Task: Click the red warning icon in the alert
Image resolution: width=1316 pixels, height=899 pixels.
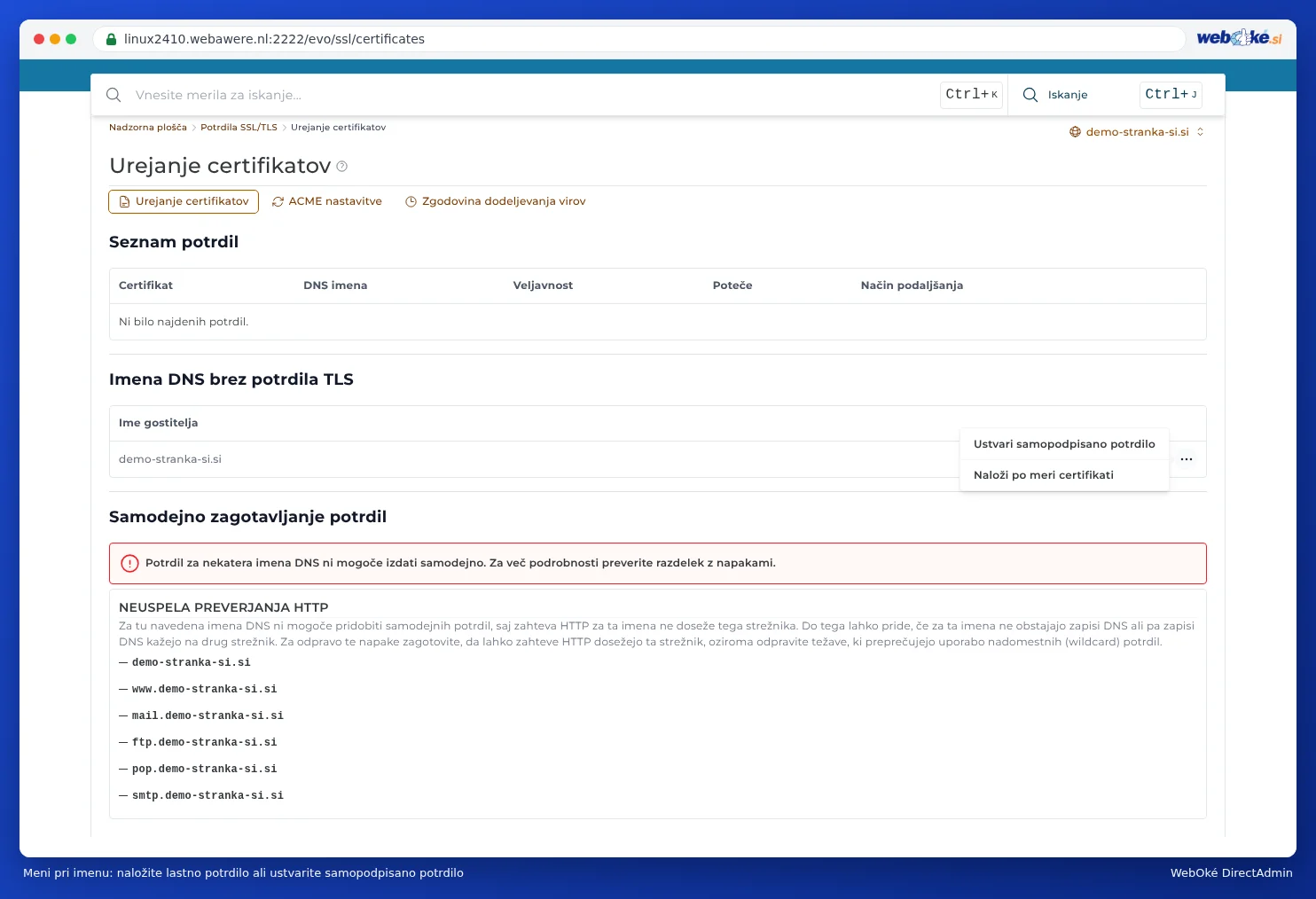Action: click(129, 563)
